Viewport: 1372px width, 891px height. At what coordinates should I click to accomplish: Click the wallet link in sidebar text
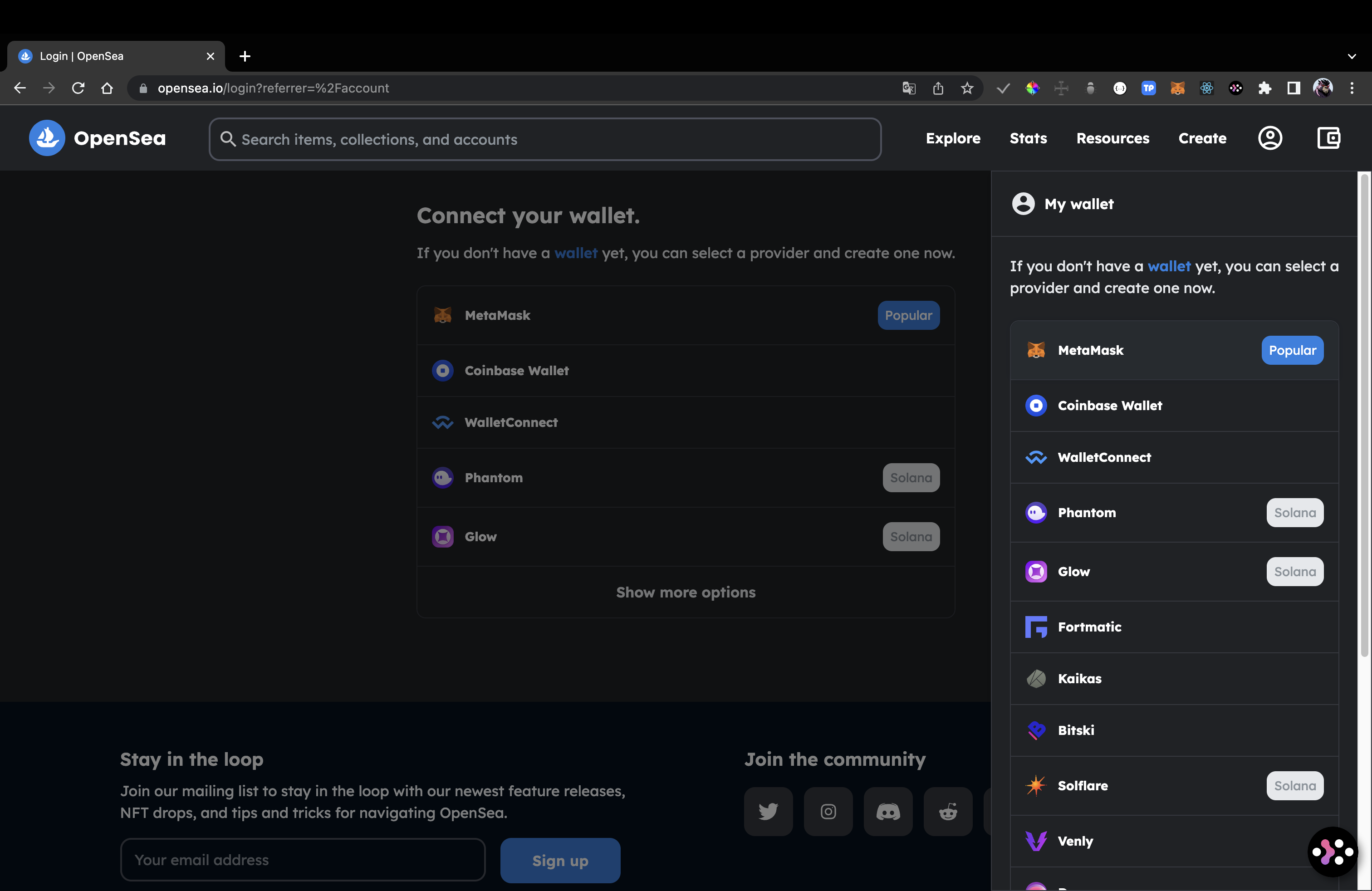tap(1168, 266)
